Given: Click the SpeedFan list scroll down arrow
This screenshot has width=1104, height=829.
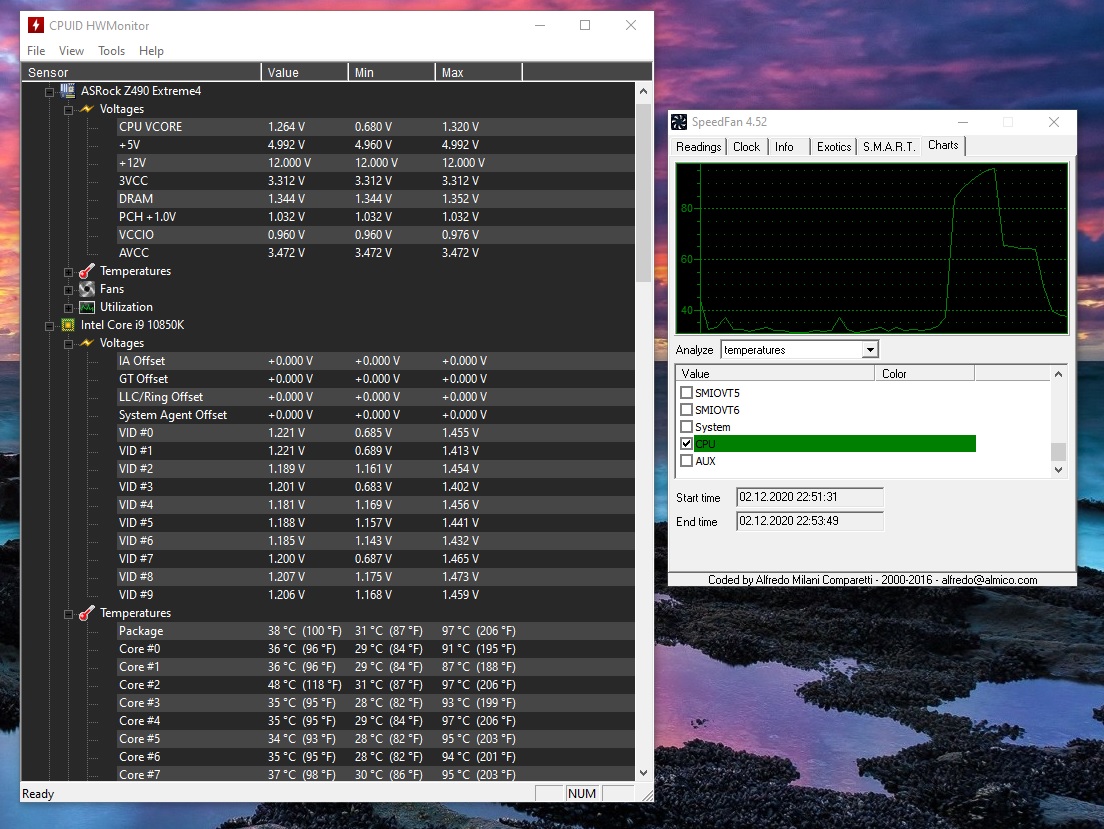Looking at the screenshot, I should tap(1058, 470).
